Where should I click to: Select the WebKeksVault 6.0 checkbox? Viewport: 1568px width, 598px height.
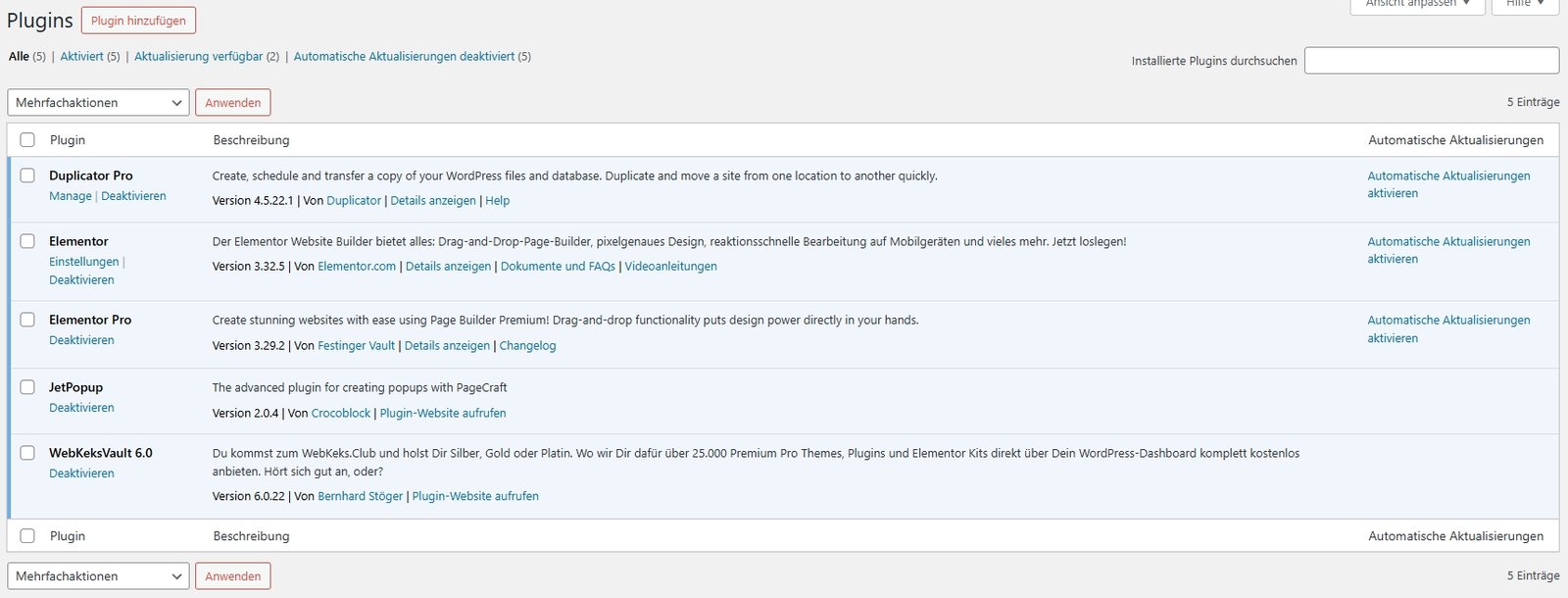27,453
